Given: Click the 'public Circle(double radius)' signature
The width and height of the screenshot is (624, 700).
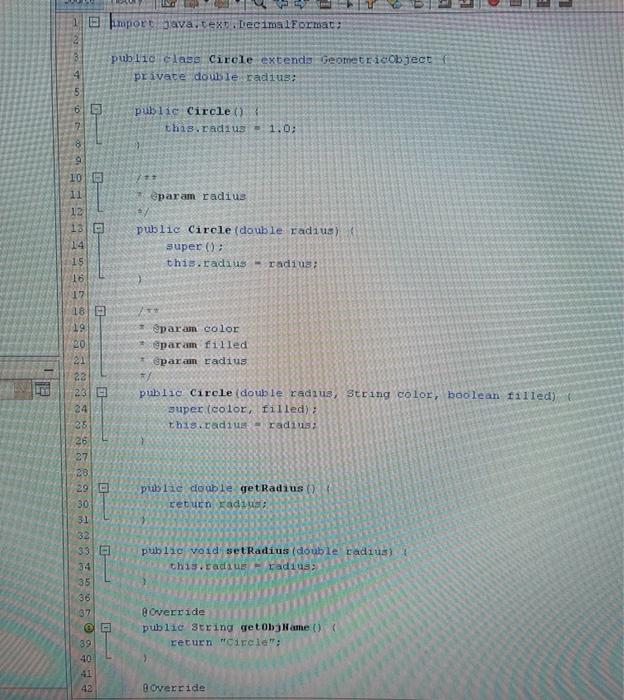Looking at the screenshot, I should point(237,230).
